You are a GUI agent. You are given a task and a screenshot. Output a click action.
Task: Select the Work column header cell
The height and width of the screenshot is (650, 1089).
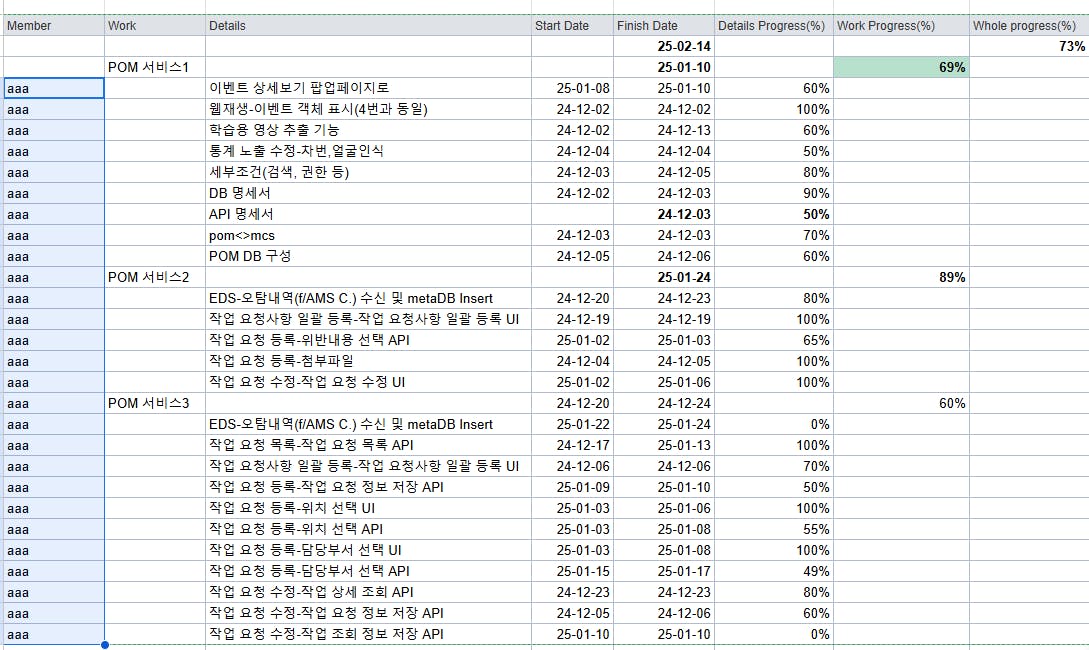(x=155, y=26)
